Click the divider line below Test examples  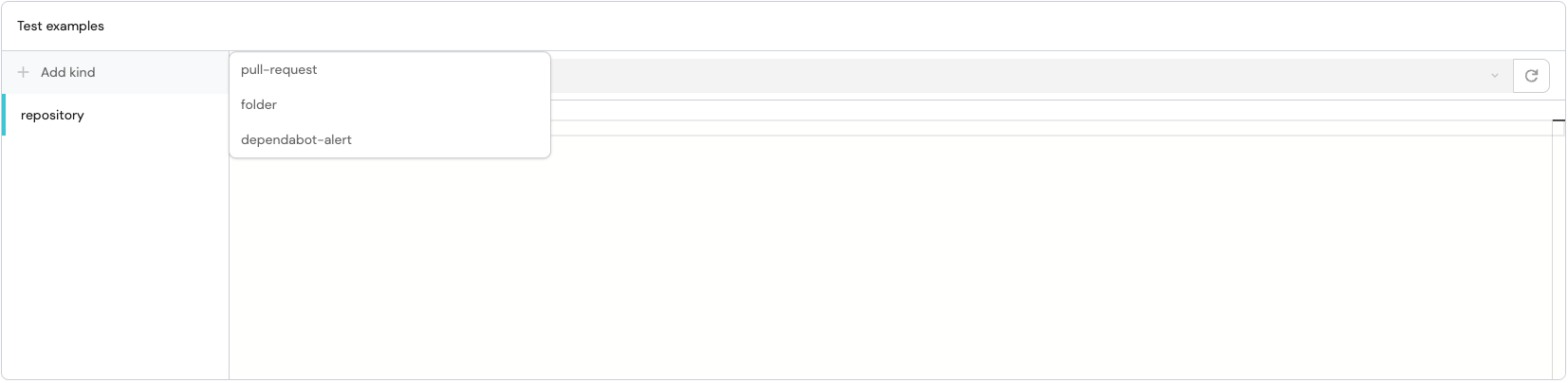784,50
